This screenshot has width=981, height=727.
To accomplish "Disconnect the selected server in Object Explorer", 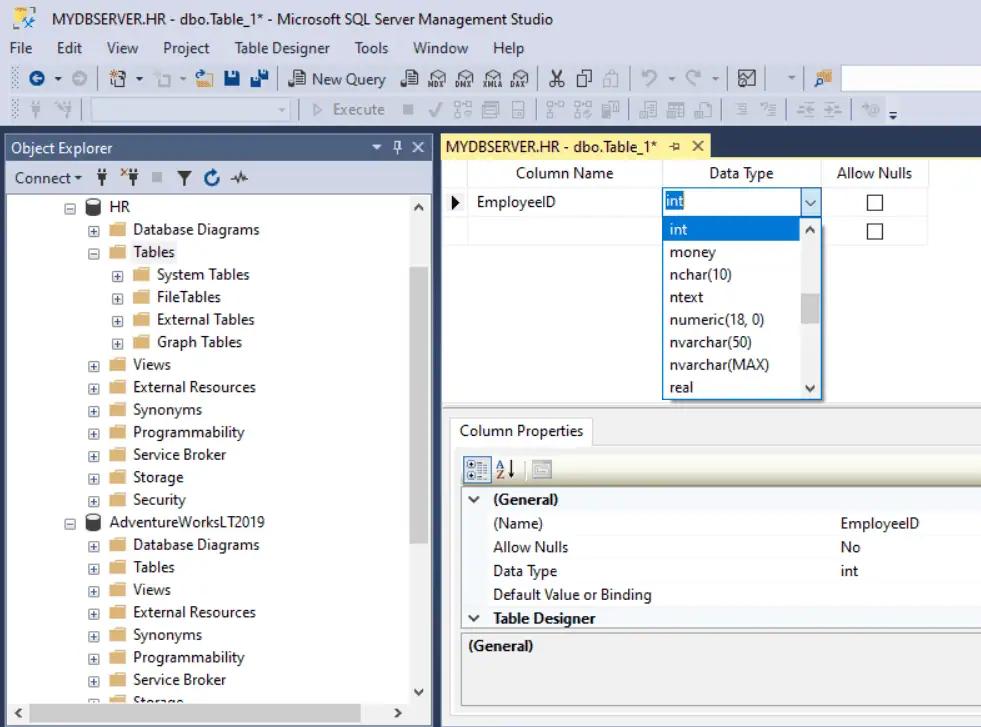I will point(130,178).
